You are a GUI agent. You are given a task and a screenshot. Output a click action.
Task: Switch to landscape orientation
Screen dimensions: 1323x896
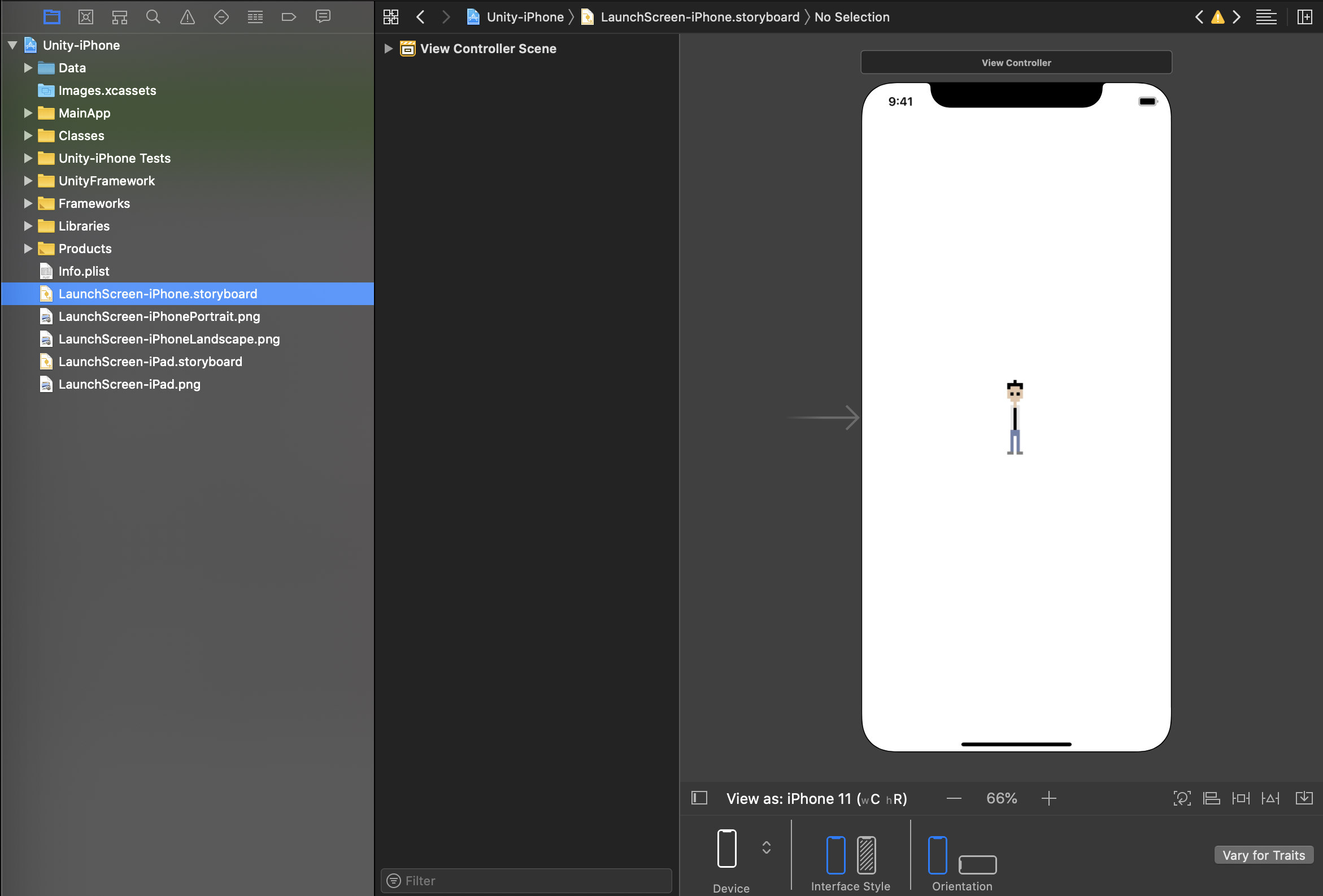pyautogui.click(x=977, y=864)
